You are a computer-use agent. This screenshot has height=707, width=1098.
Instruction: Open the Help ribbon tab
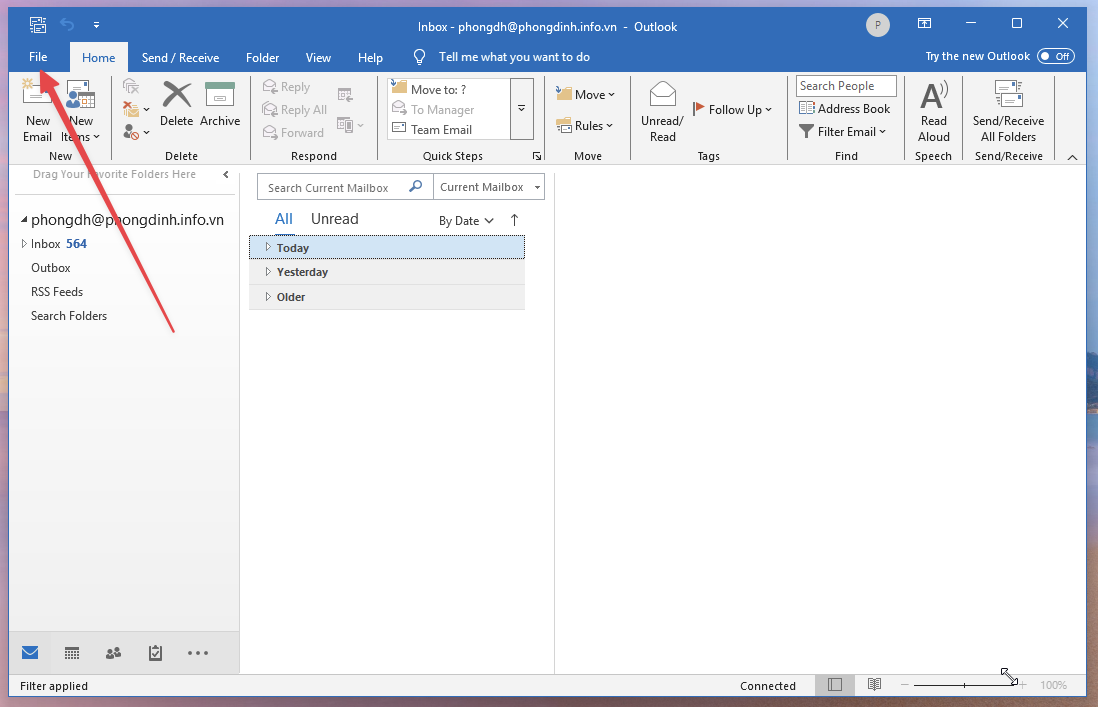pyautogui.click(x=370, y=58)
